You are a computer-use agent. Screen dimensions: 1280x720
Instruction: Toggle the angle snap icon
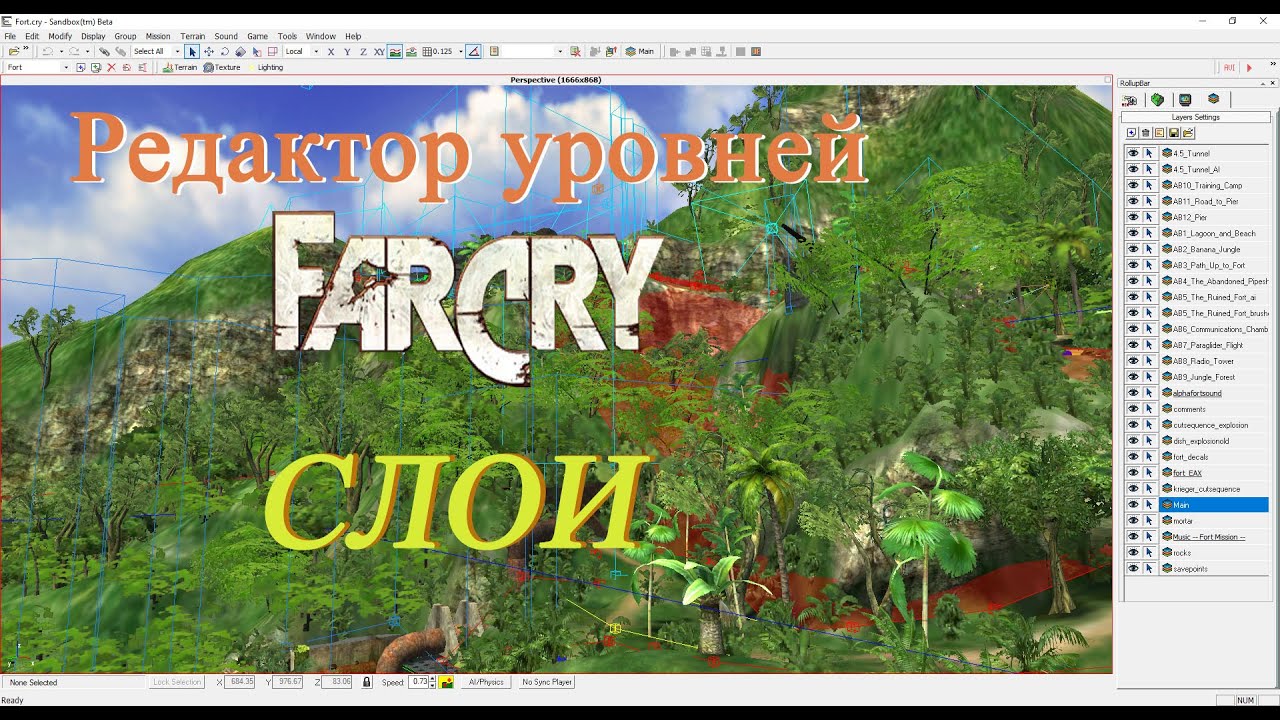[474, 51]
